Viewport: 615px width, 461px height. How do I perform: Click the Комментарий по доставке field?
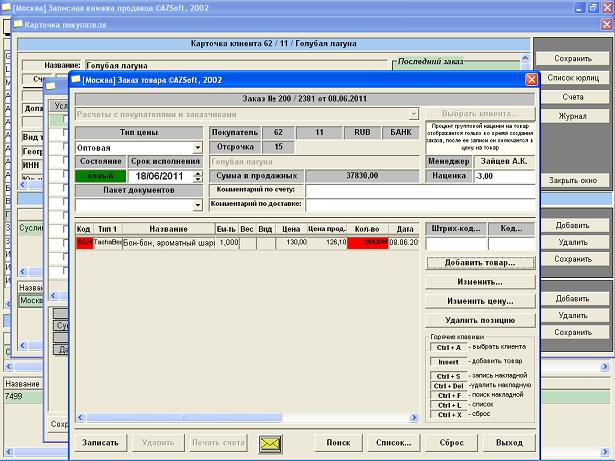(420, 205)
